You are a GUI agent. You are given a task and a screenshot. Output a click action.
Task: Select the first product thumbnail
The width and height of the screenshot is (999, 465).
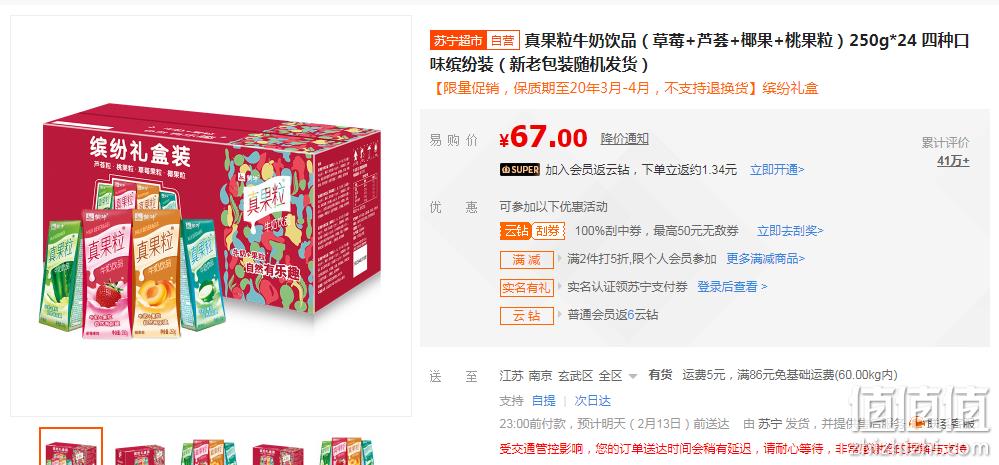coord(71,447)
